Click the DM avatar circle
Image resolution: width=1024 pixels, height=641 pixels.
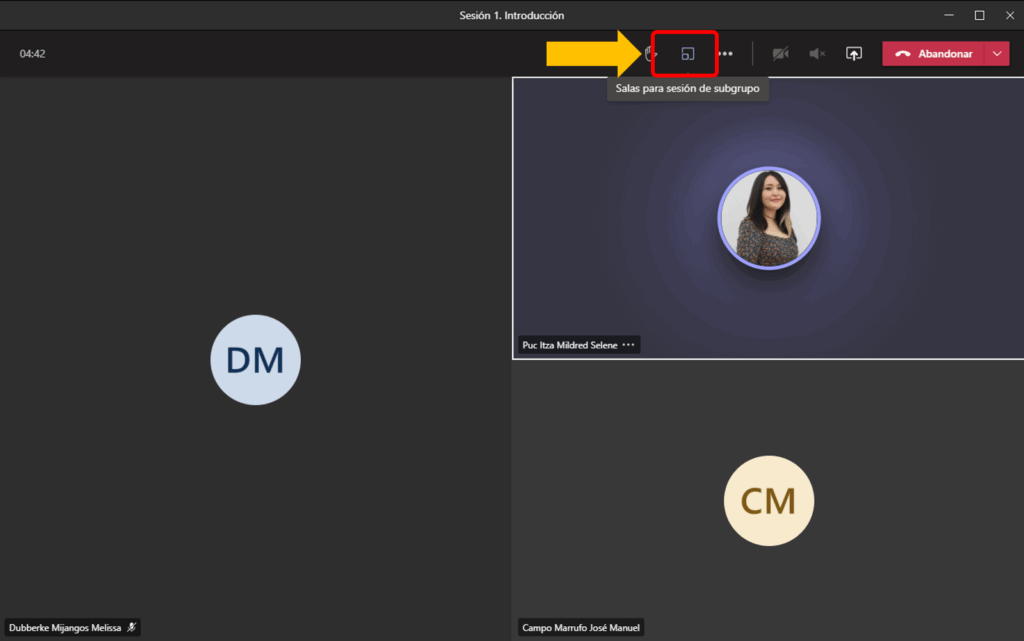[255, 360]
